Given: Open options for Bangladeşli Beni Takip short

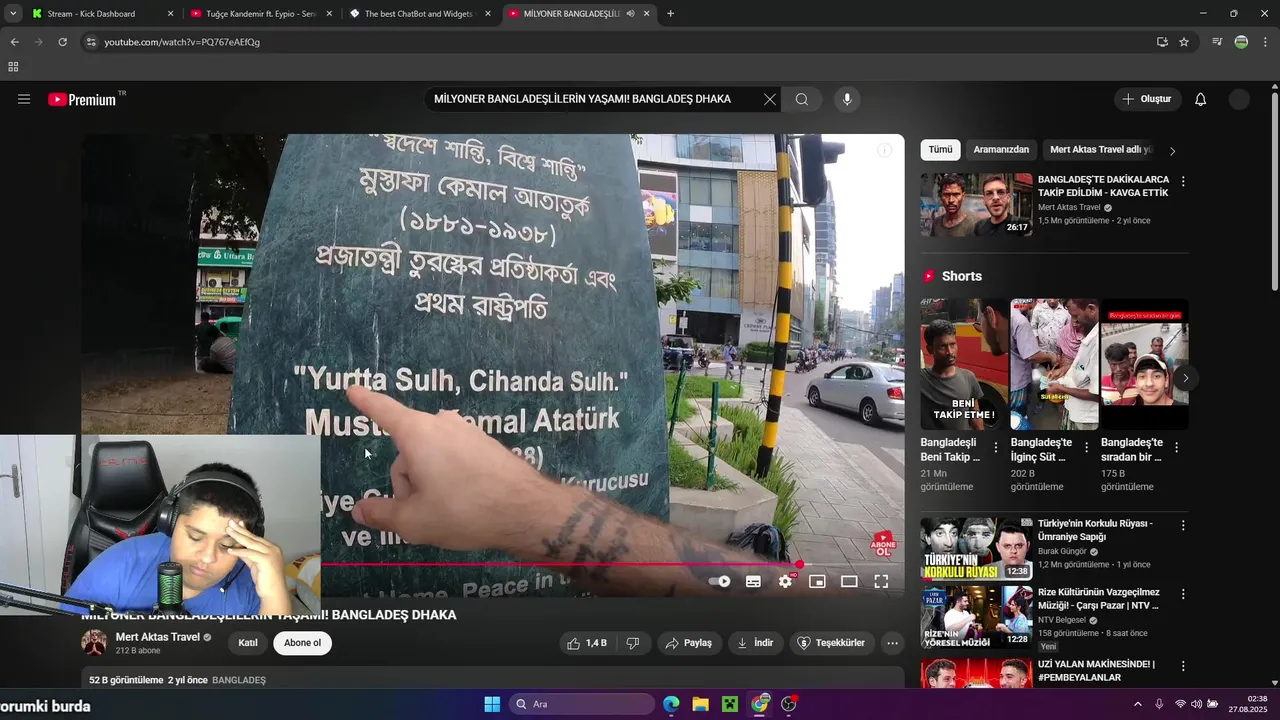Looking at the screenshot, I should coord(995,448).
